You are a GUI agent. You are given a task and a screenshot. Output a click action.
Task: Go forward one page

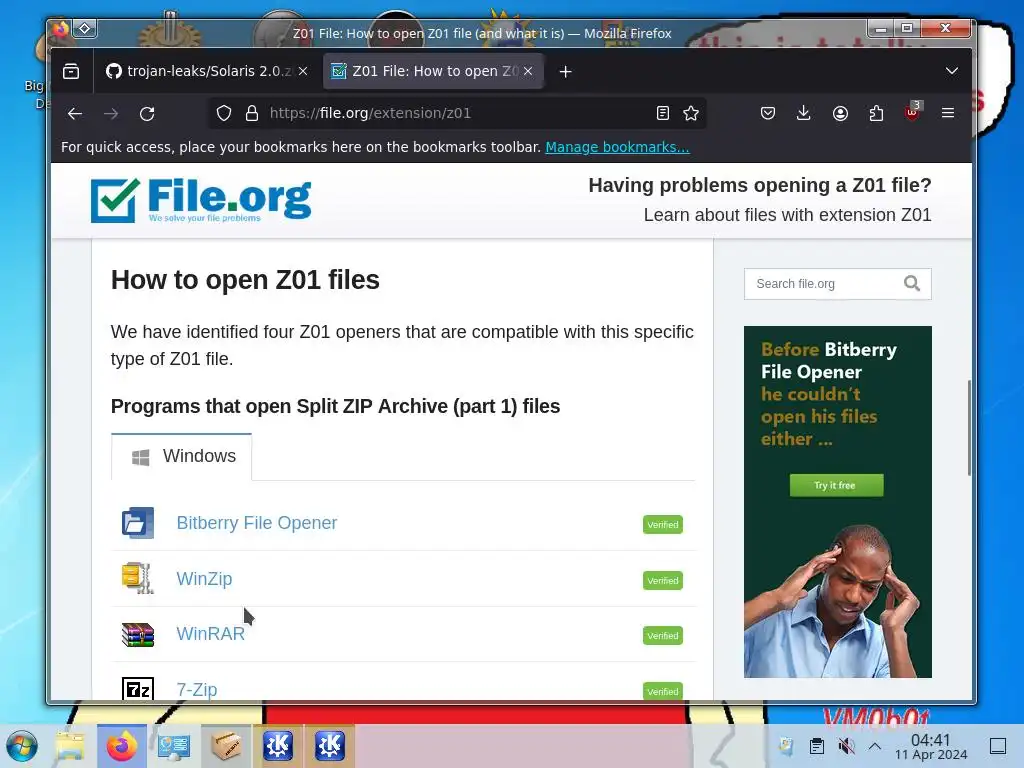tap(111, 114)
